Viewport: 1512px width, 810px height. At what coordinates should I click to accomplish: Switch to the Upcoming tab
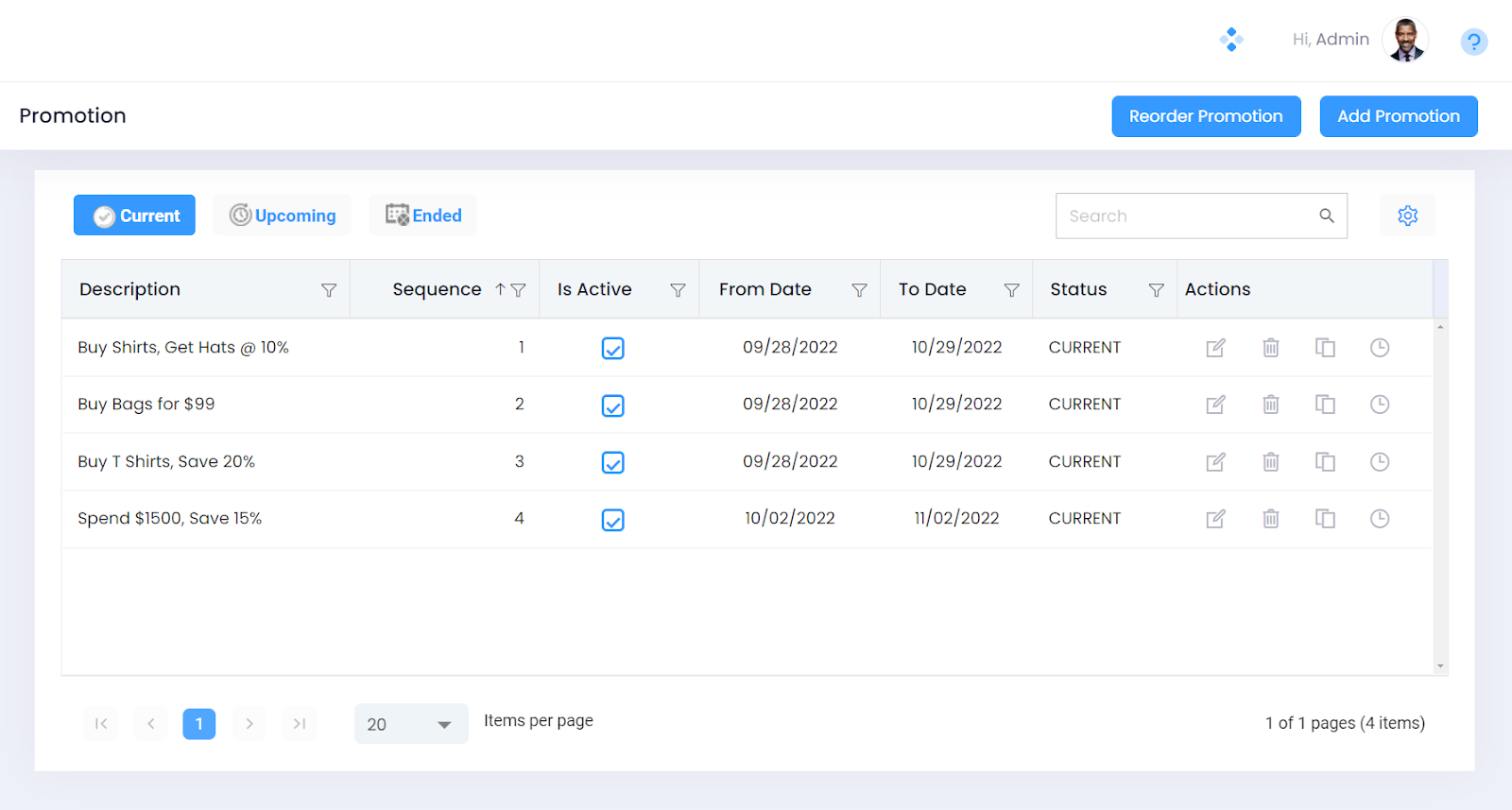[x=283, y=215]
